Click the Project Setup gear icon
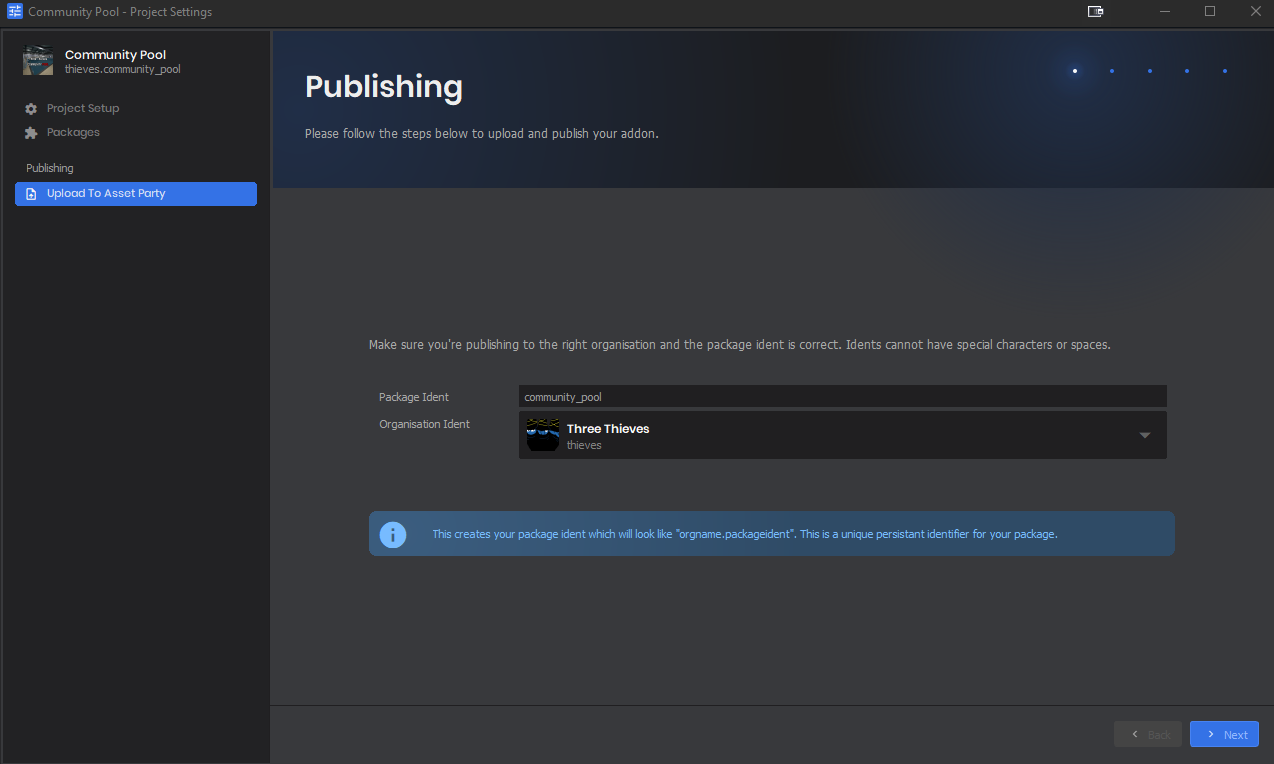This screenshot has width=1274, height=764. [x=31, y=109]
